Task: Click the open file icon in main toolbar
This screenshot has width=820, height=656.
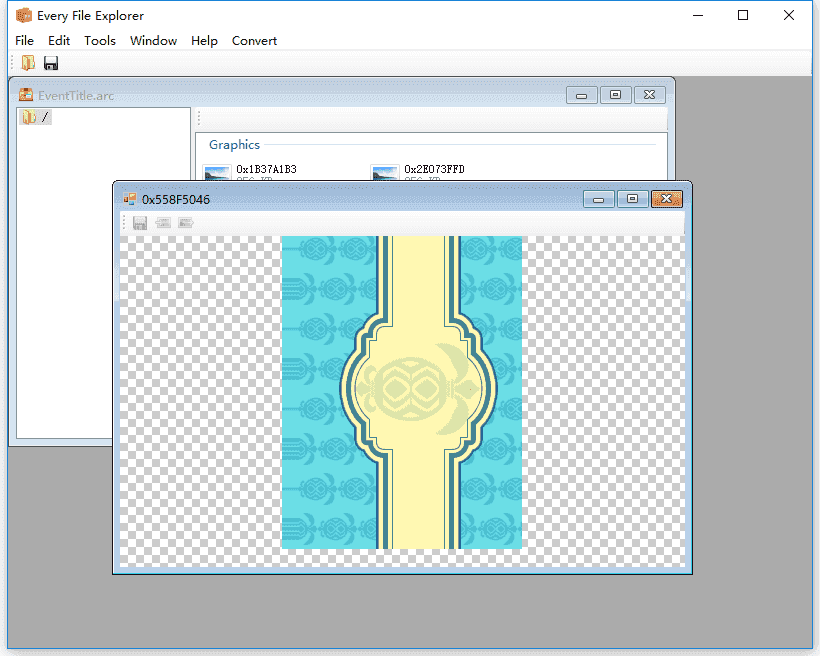Action: [28, 63]
